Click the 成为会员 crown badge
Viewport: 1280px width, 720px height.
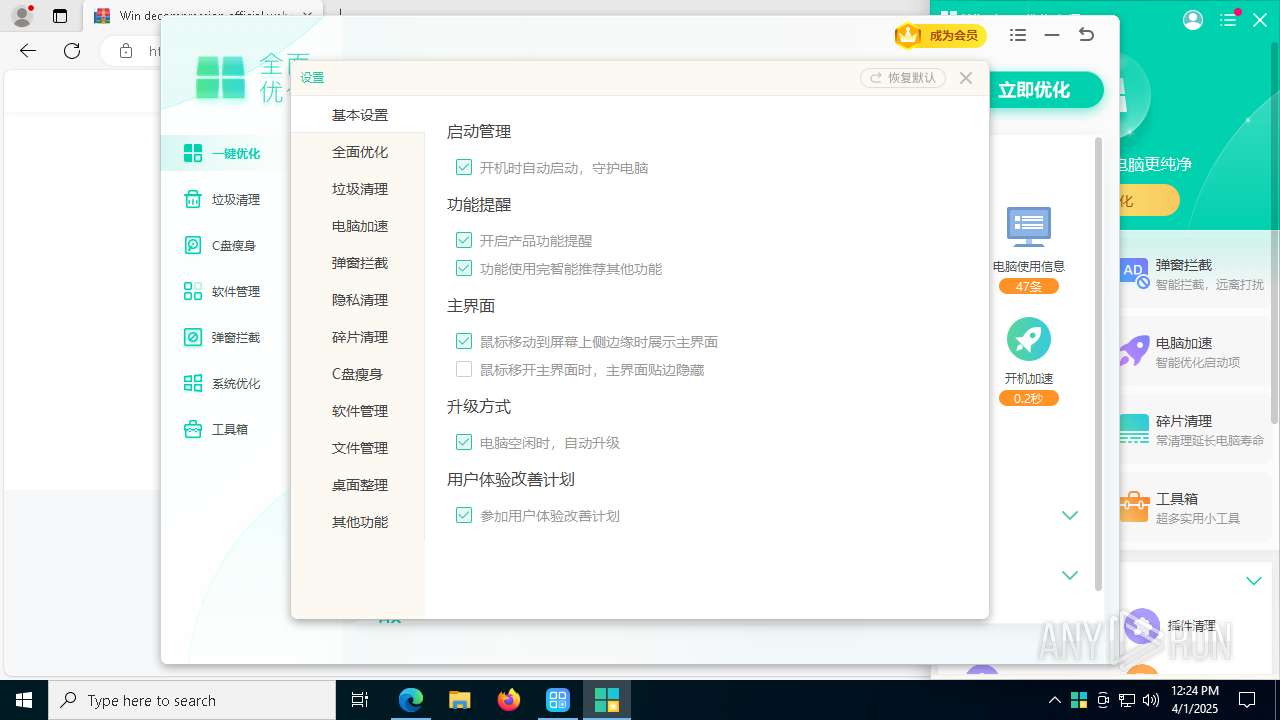(940, 35)
